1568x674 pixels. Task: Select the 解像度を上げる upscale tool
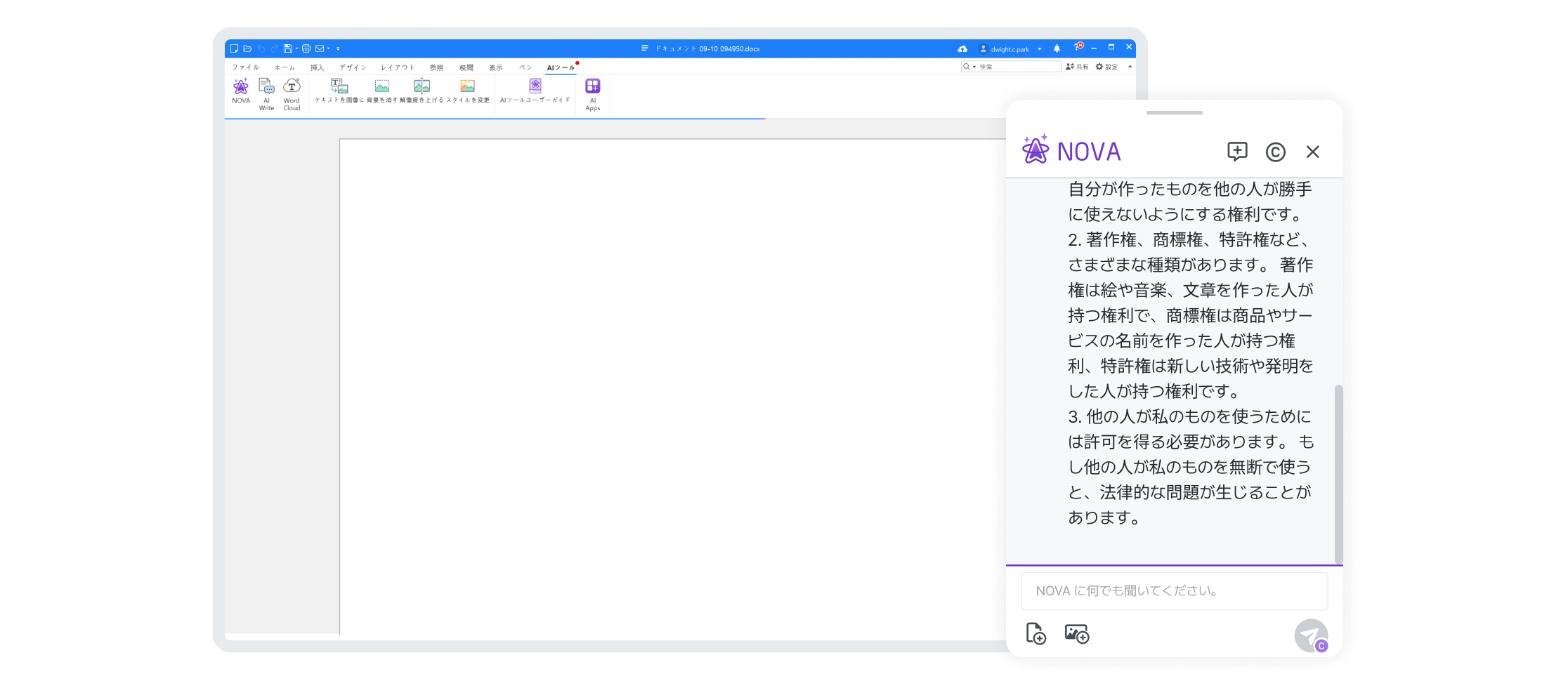click(422, 90)
